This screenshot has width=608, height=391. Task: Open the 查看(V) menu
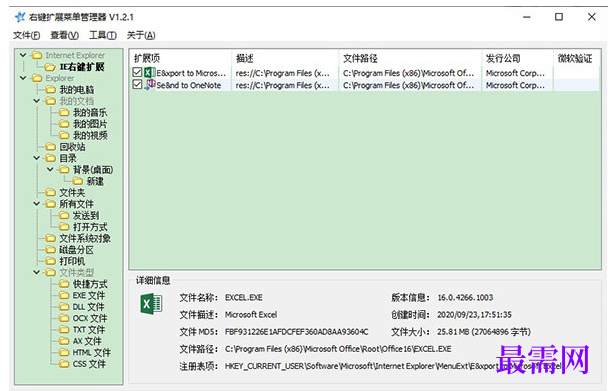coord(64,35)
